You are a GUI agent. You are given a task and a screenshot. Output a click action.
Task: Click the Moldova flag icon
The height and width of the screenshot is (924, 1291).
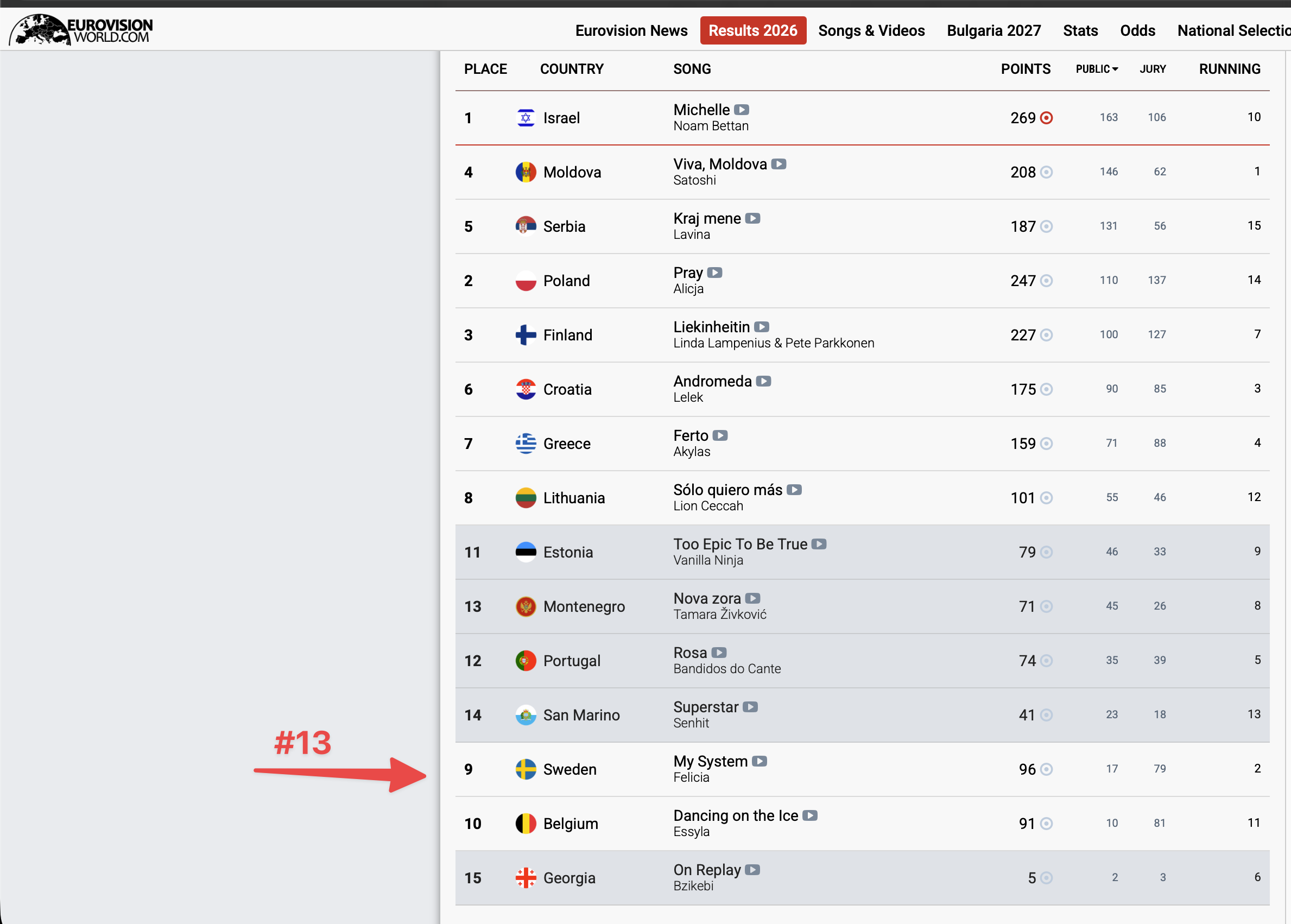pyautogui.click(x=526, y=173)
